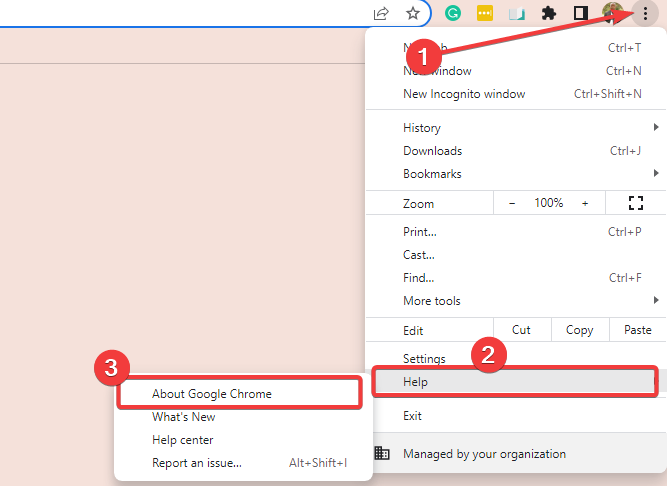Open Settings from the Chrome menu
The height and width of the screenshot is (486, 667).
[x=516, y=358]
